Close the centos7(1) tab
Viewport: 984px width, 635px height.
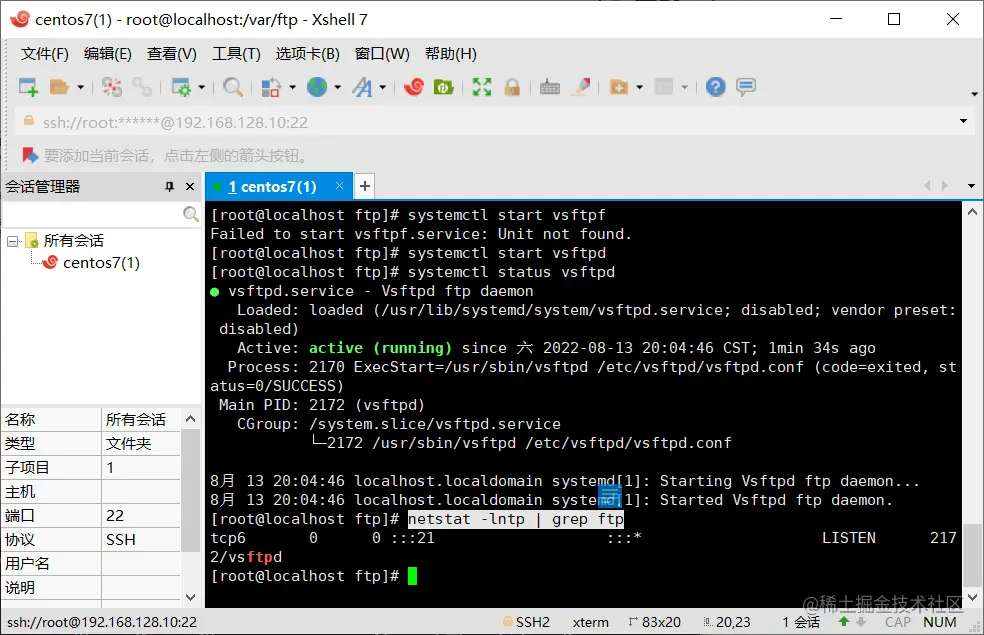340,186
